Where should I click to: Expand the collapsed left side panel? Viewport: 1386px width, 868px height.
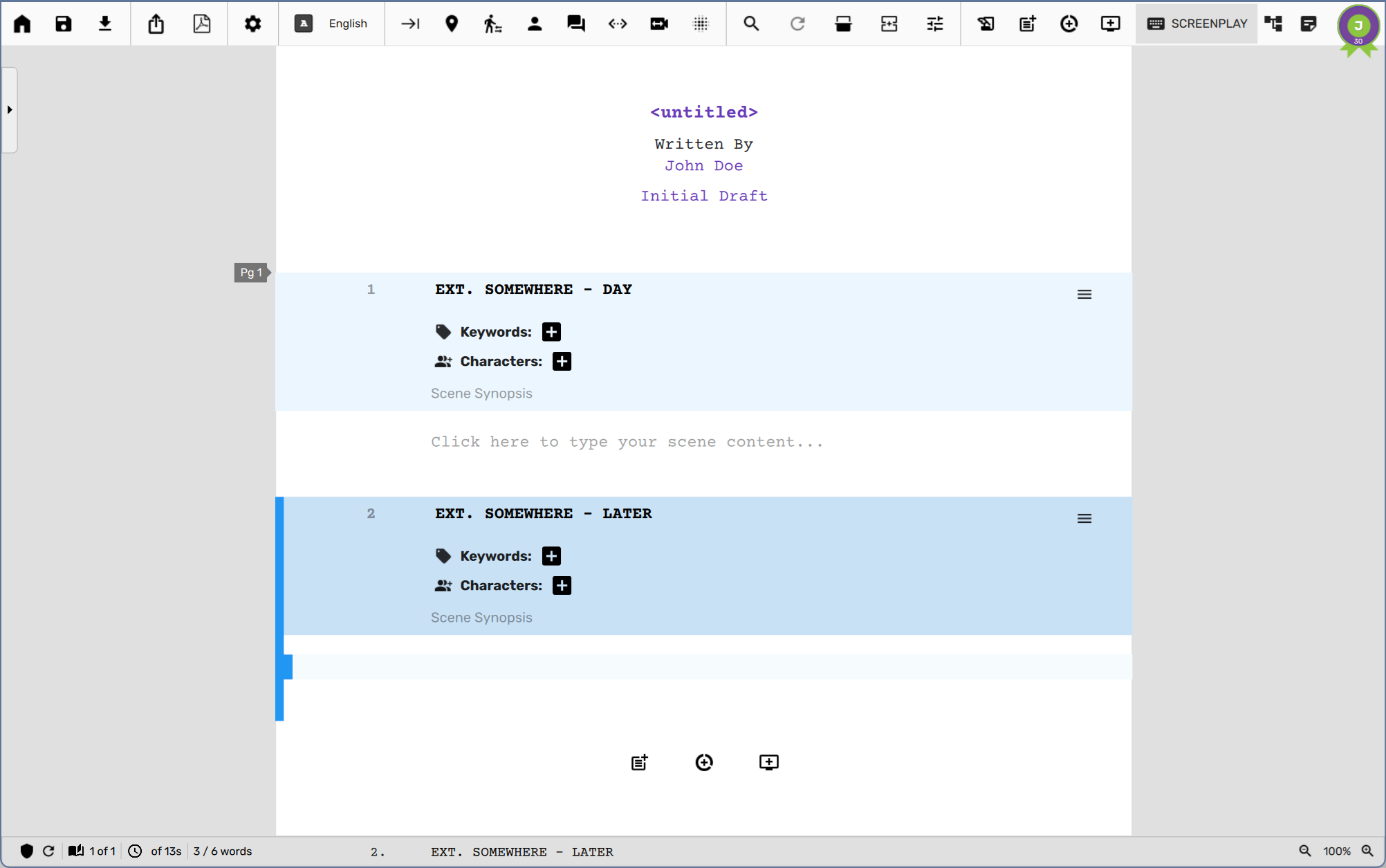tap(10, 110)
